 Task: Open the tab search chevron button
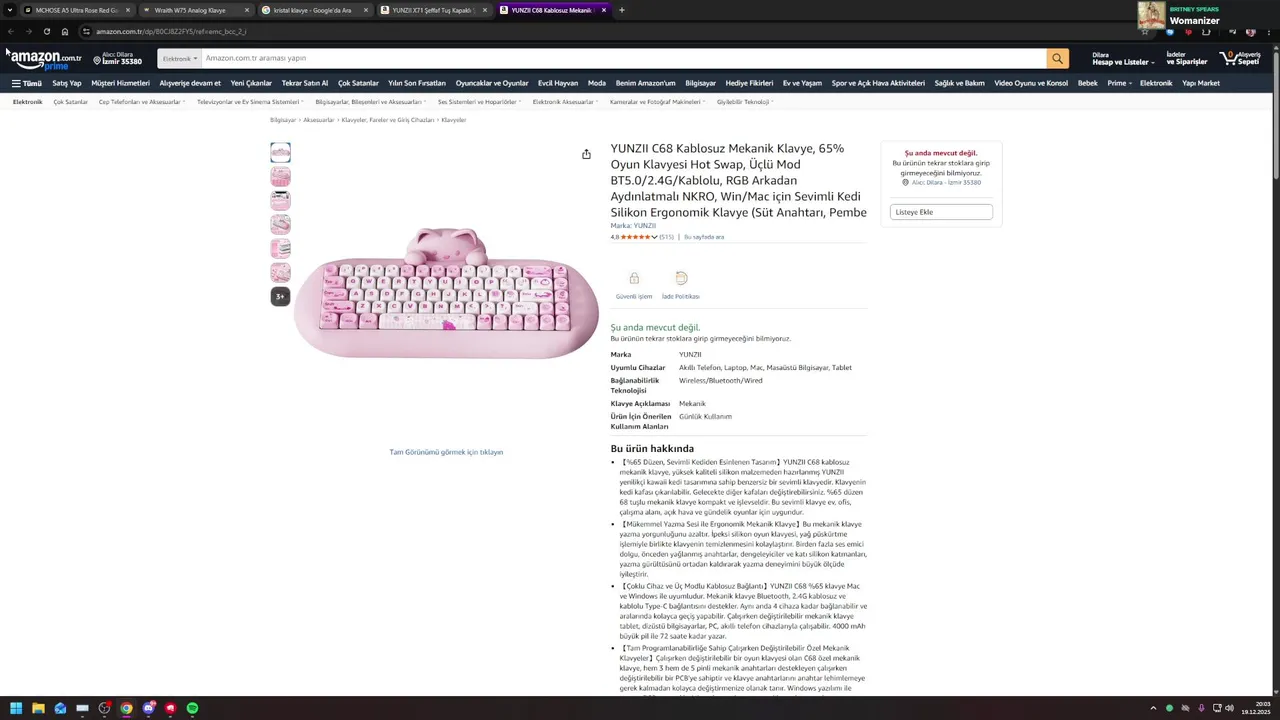click(x=10, y=10)
